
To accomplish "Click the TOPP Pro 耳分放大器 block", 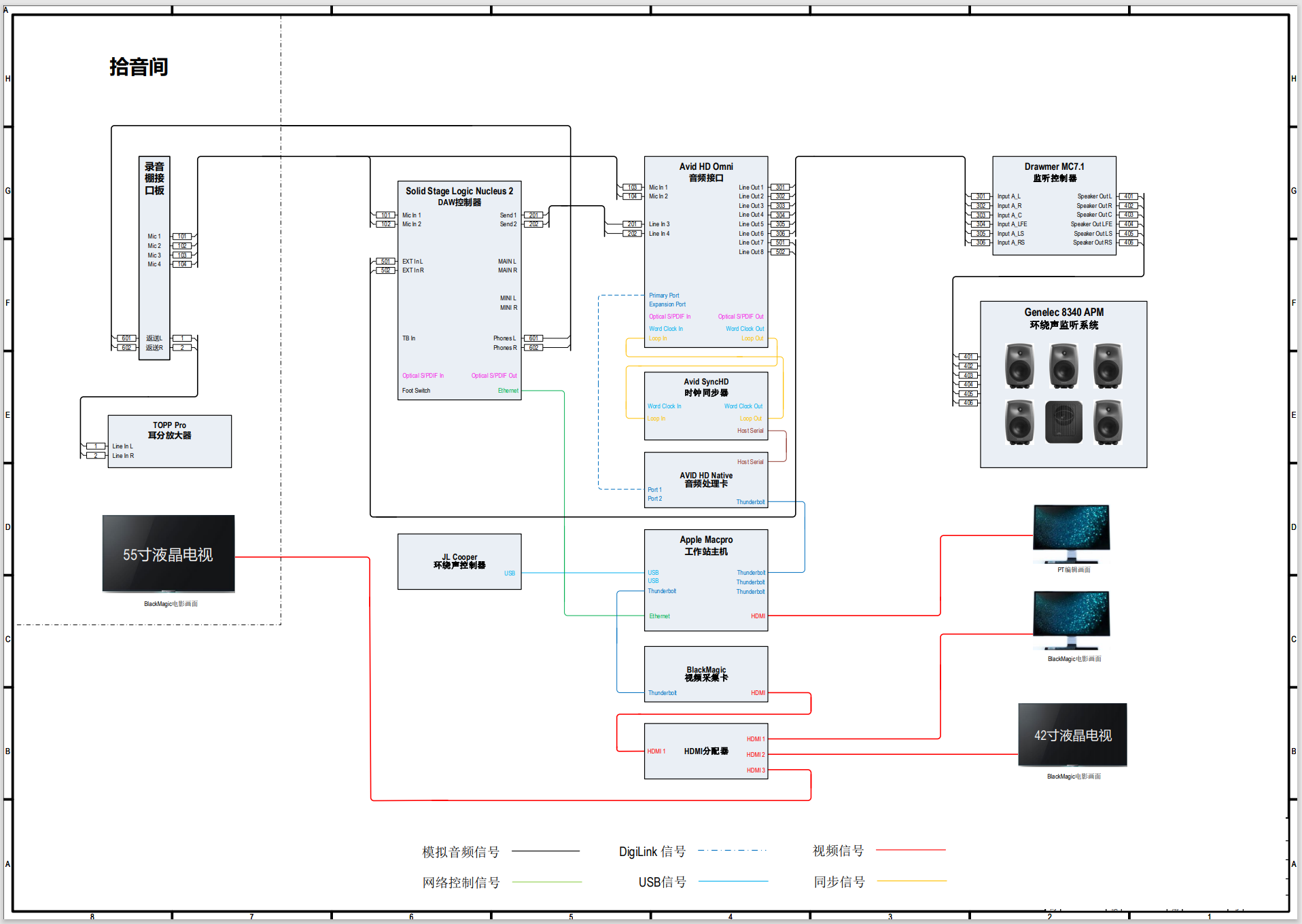I will pyautogui.click(x=169, y=440).
